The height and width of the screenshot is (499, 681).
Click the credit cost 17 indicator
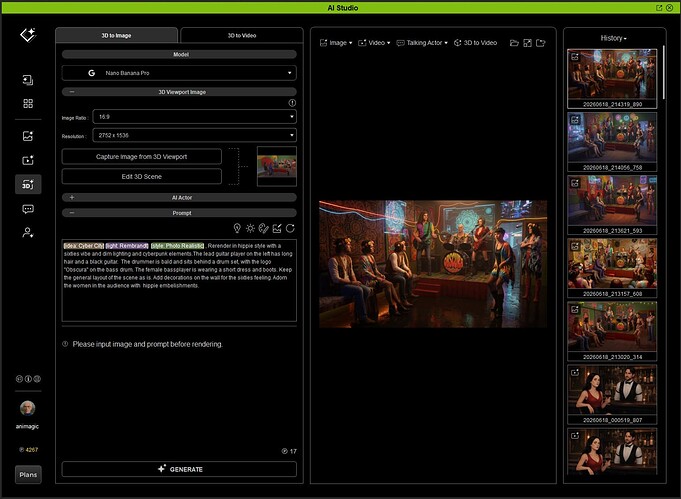click(289, 451)
